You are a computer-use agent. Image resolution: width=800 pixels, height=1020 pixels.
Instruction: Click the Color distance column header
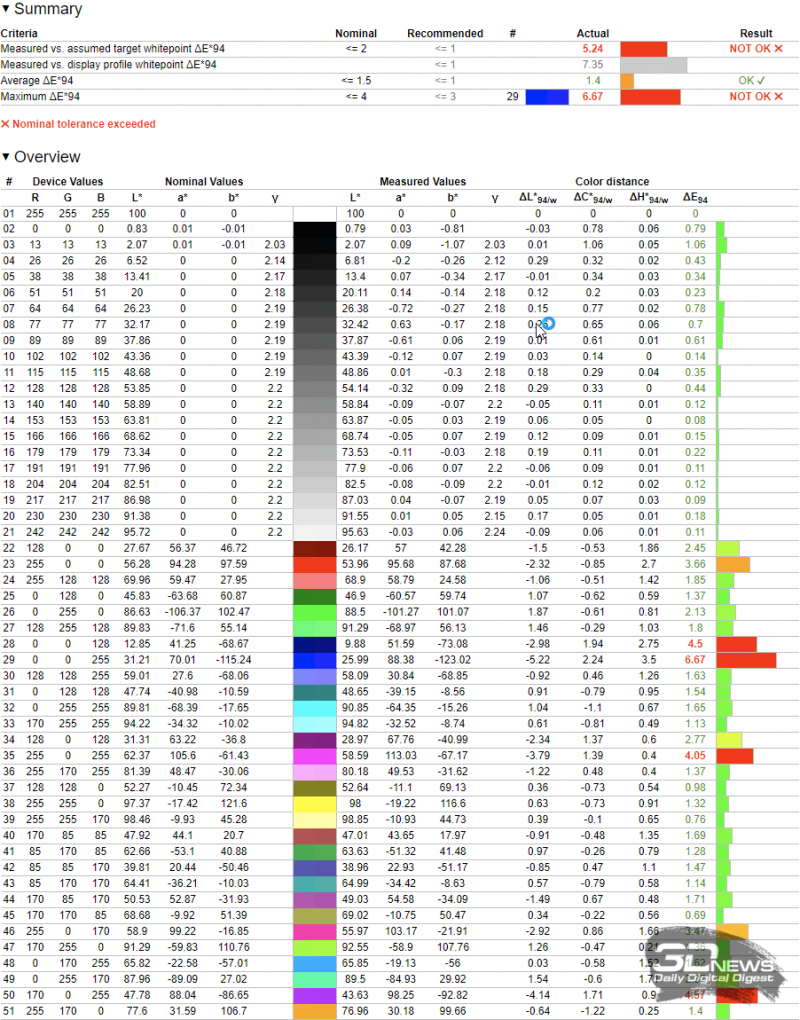pyautogui.click(x=612, y=182)
